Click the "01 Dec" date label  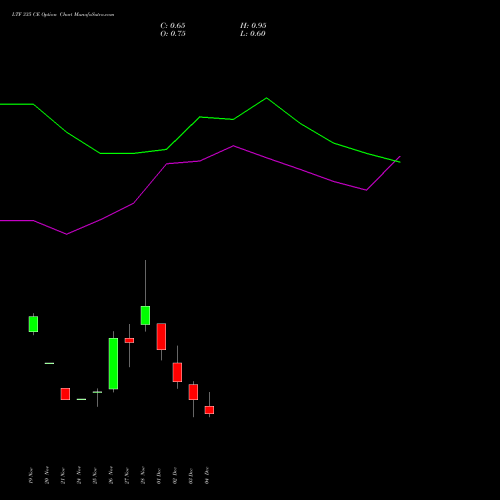pyautogui.click(x=159, y=476)
